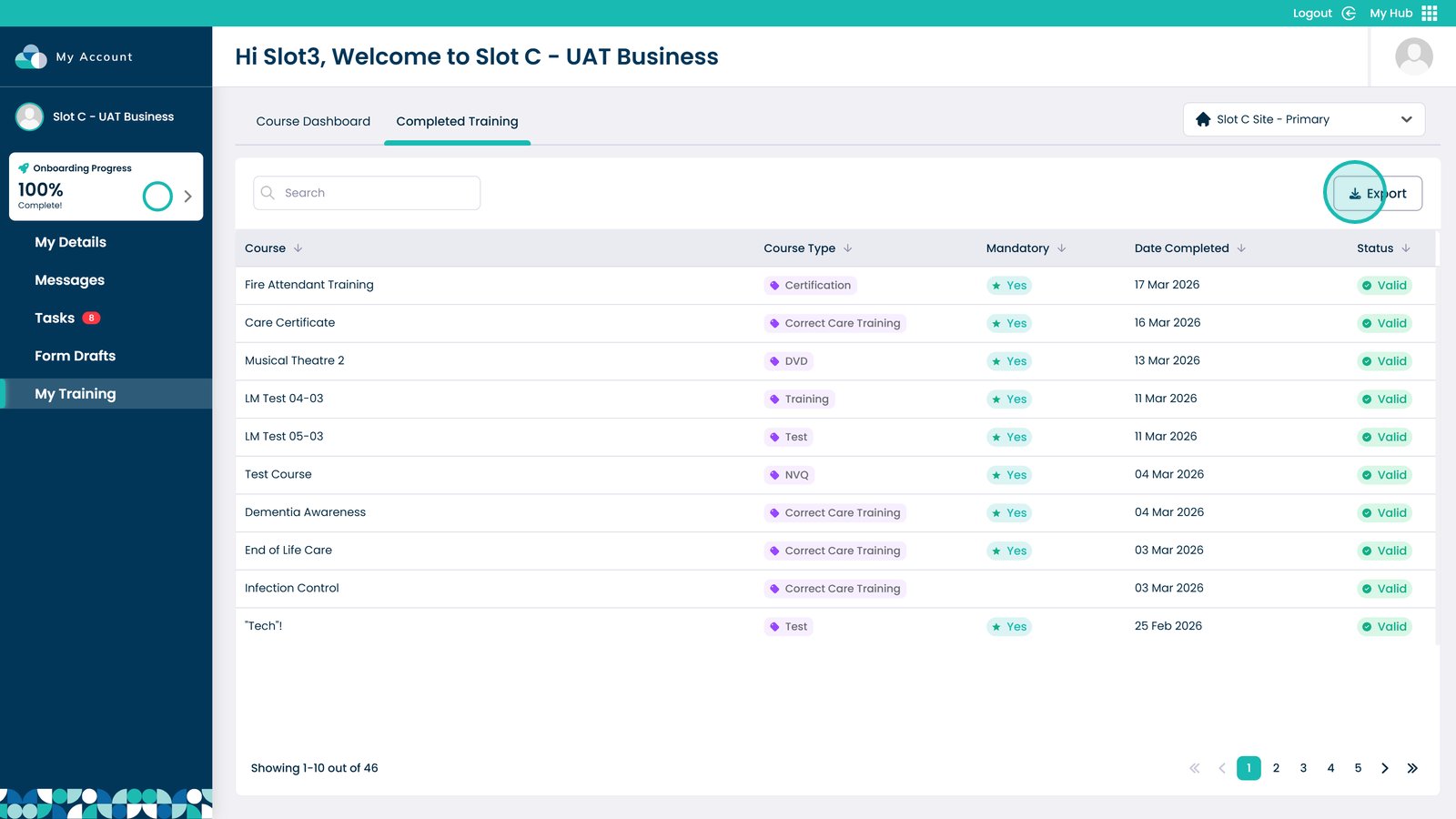The width and height of the screenshot is (1456, 819).
Task: Sort by Status column arrow
Action: pos(1406,248)
